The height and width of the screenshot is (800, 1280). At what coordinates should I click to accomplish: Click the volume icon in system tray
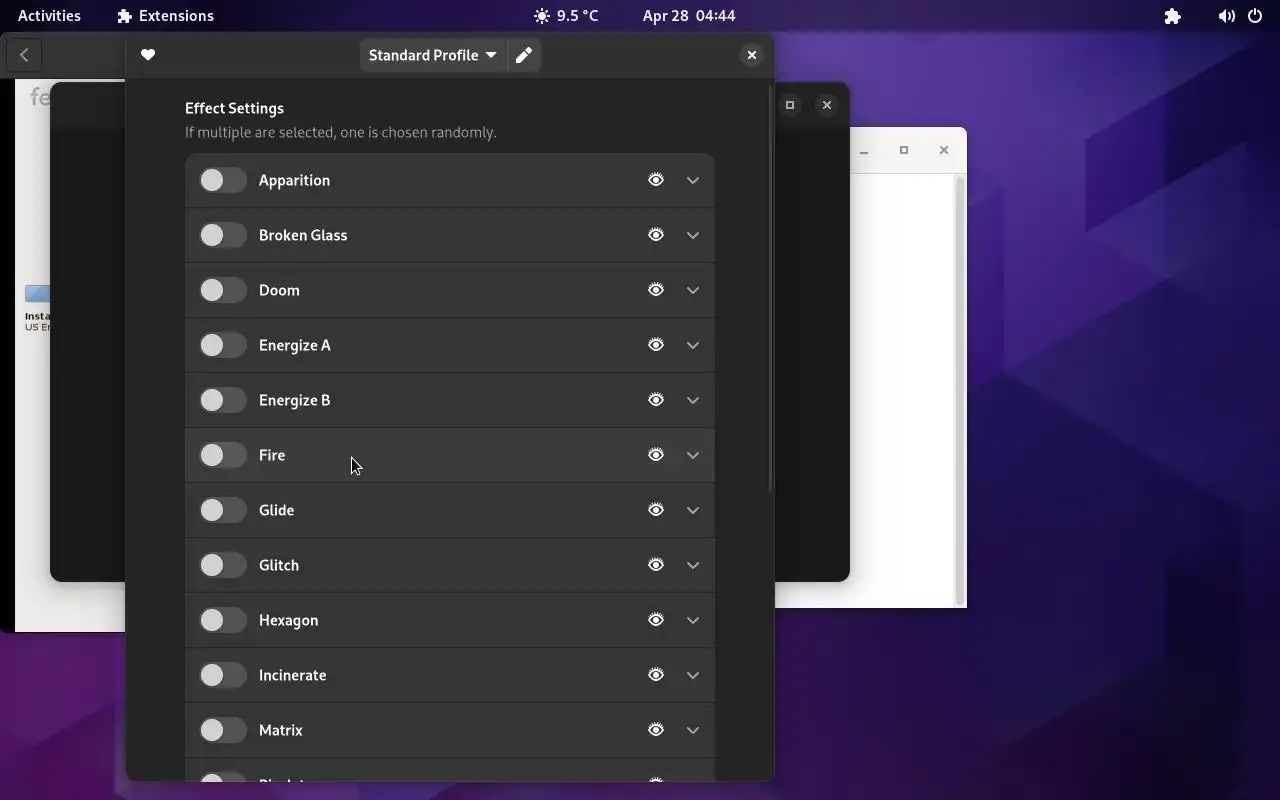[1226, 16]
